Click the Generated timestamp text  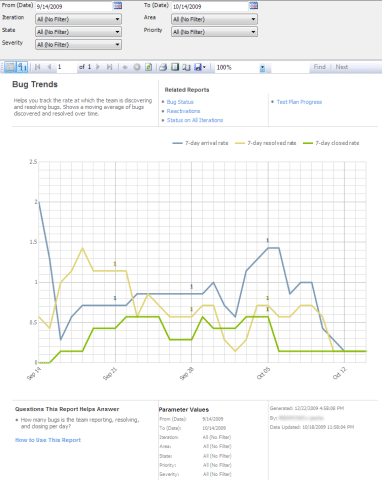(307, 408)
